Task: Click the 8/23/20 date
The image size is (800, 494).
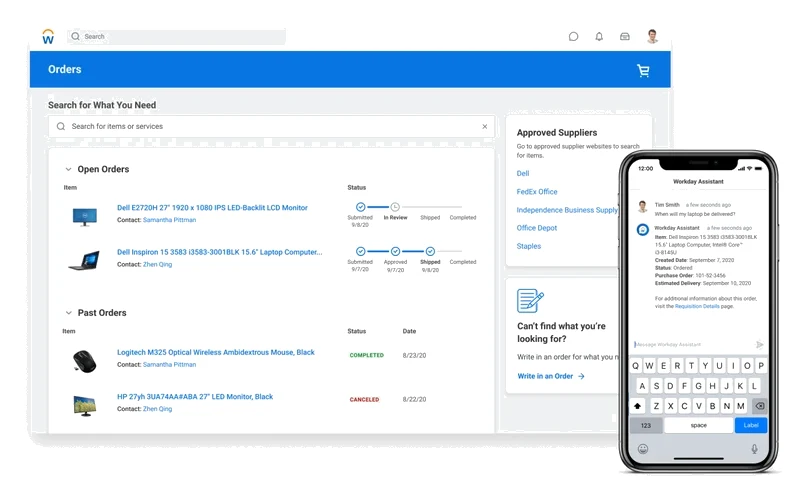Action: [414, 355]
